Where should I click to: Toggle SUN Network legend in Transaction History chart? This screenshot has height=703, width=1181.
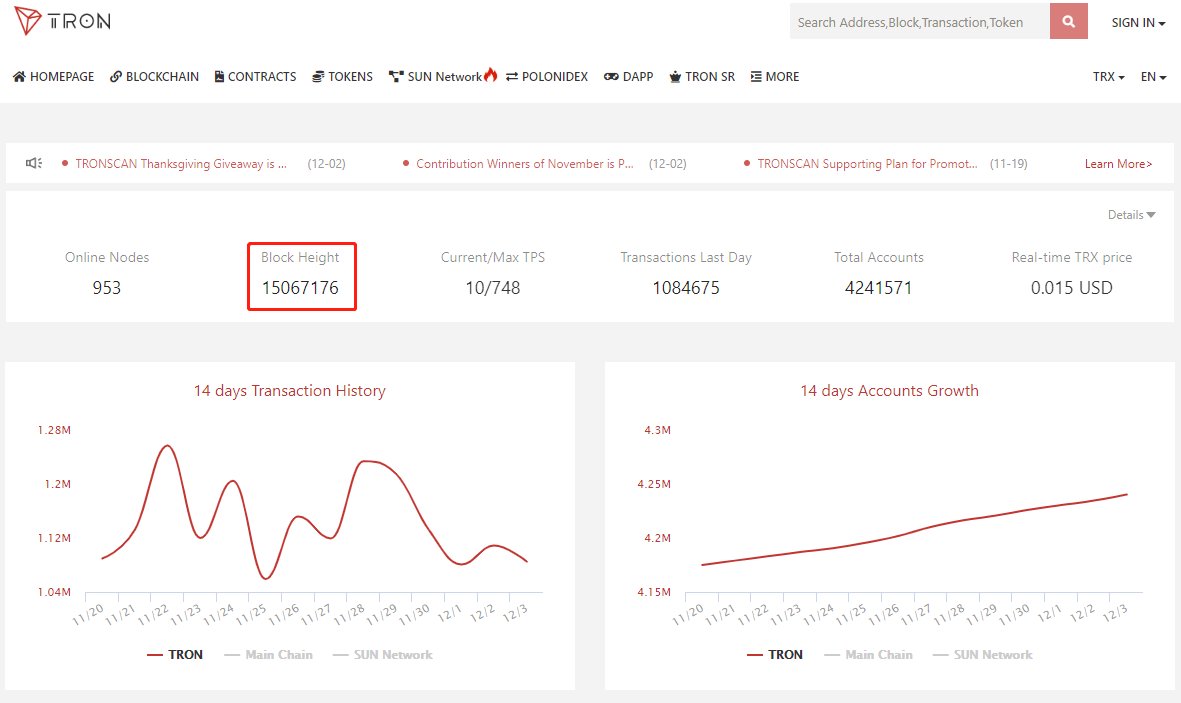383,655
